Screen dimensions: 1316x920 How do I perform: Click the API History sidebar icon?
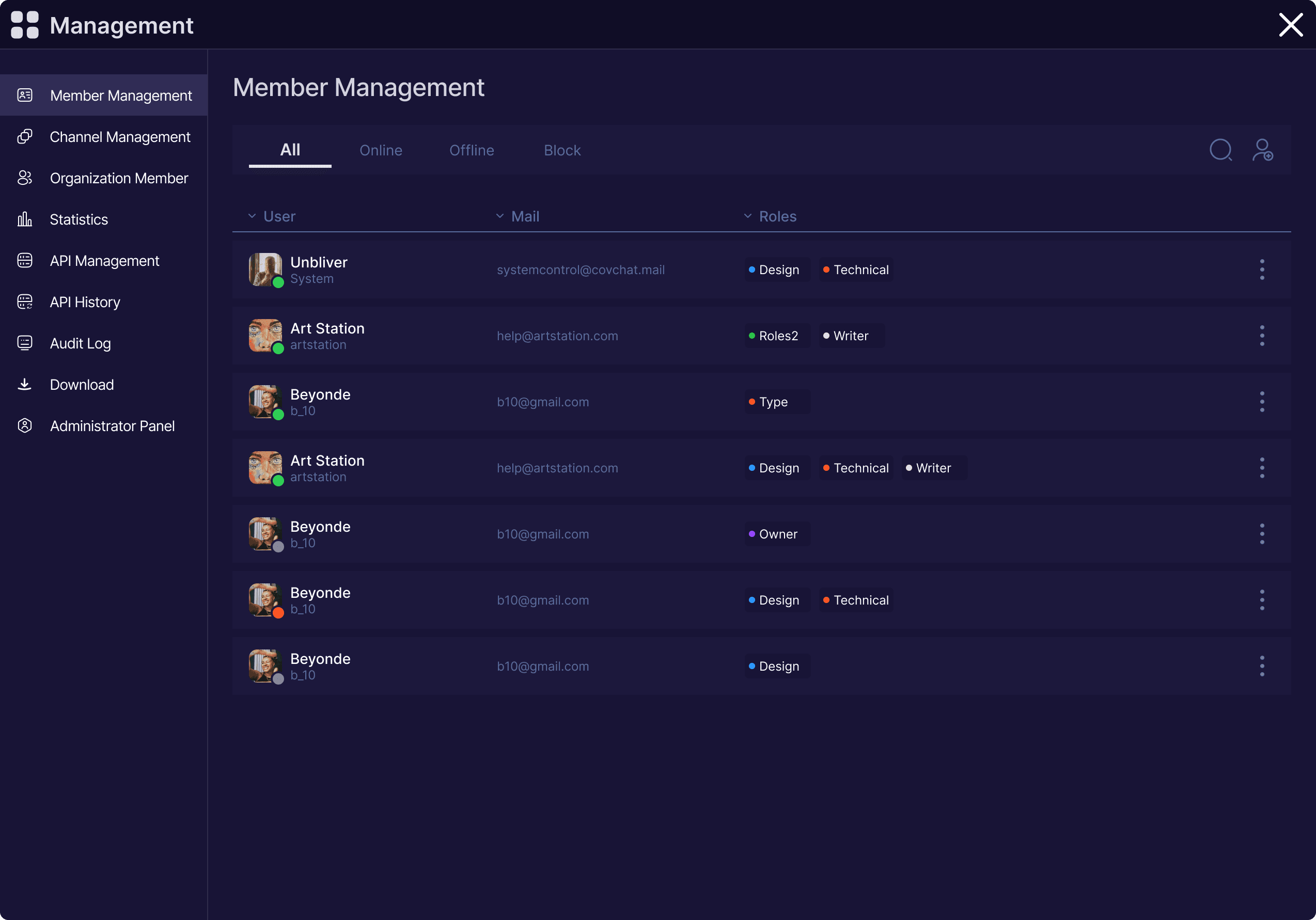pyautogui.click(x=25, y=302)
